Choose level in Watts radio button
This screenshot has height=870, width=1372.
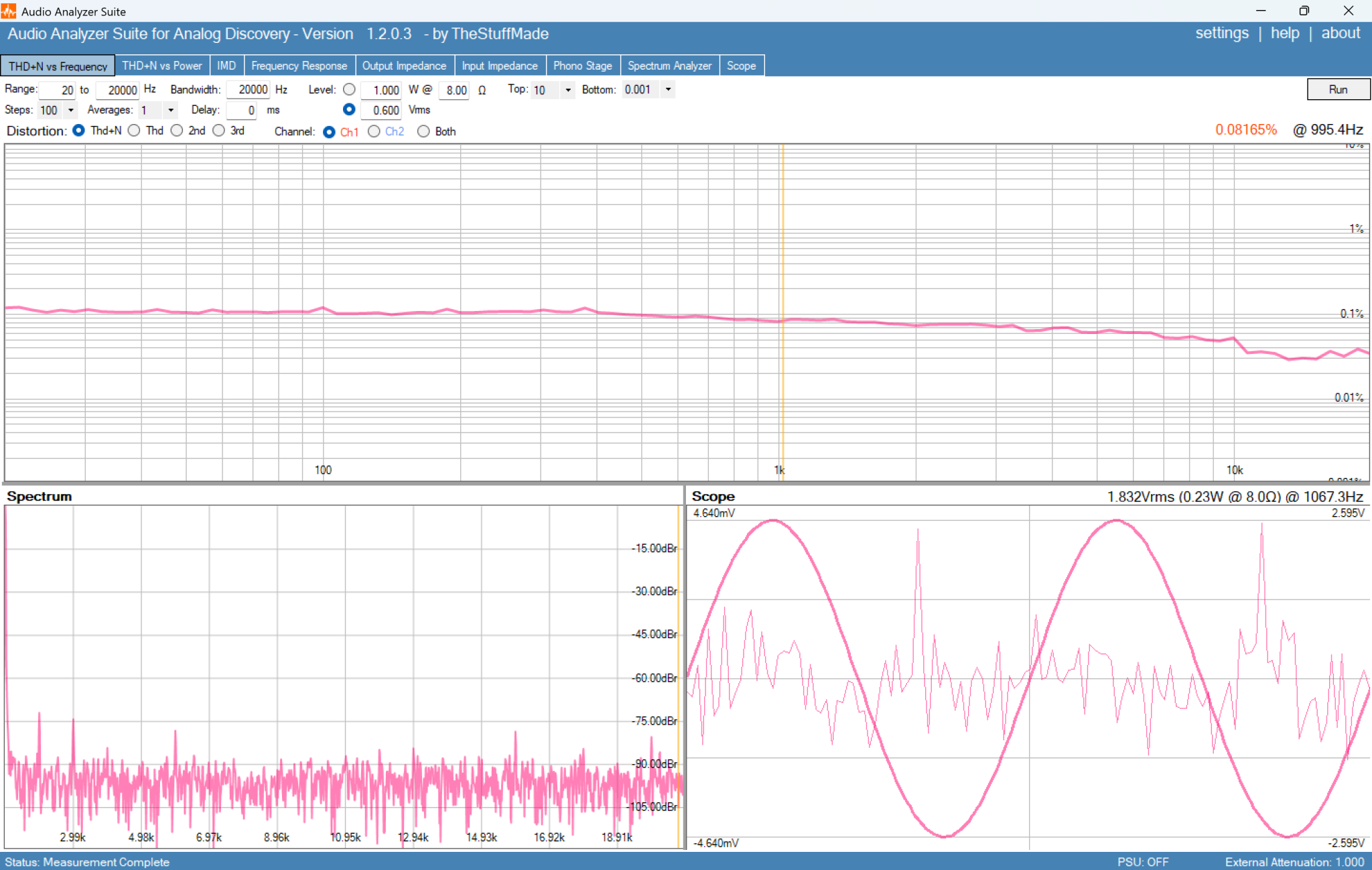tap(349, 89)
